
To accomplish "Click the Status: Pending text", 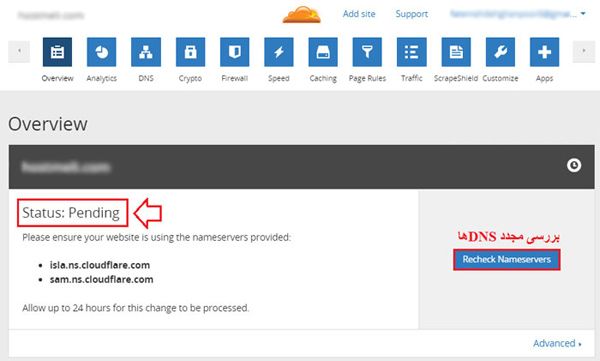I will (x=71, y=212).
